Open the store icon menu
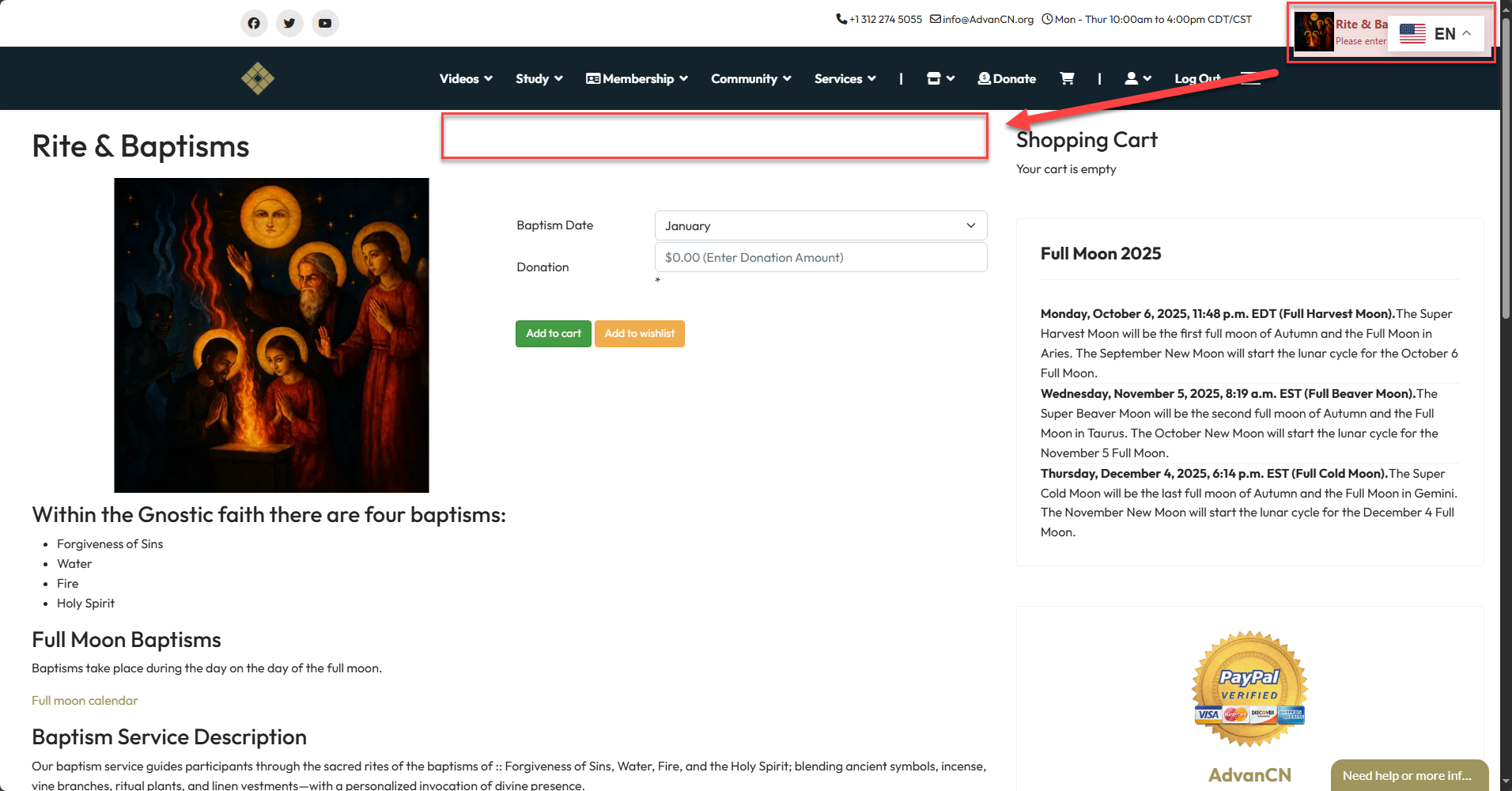The height and width of the screenshot is (791, 1512). pyautogui.click(x=940, y=78)
